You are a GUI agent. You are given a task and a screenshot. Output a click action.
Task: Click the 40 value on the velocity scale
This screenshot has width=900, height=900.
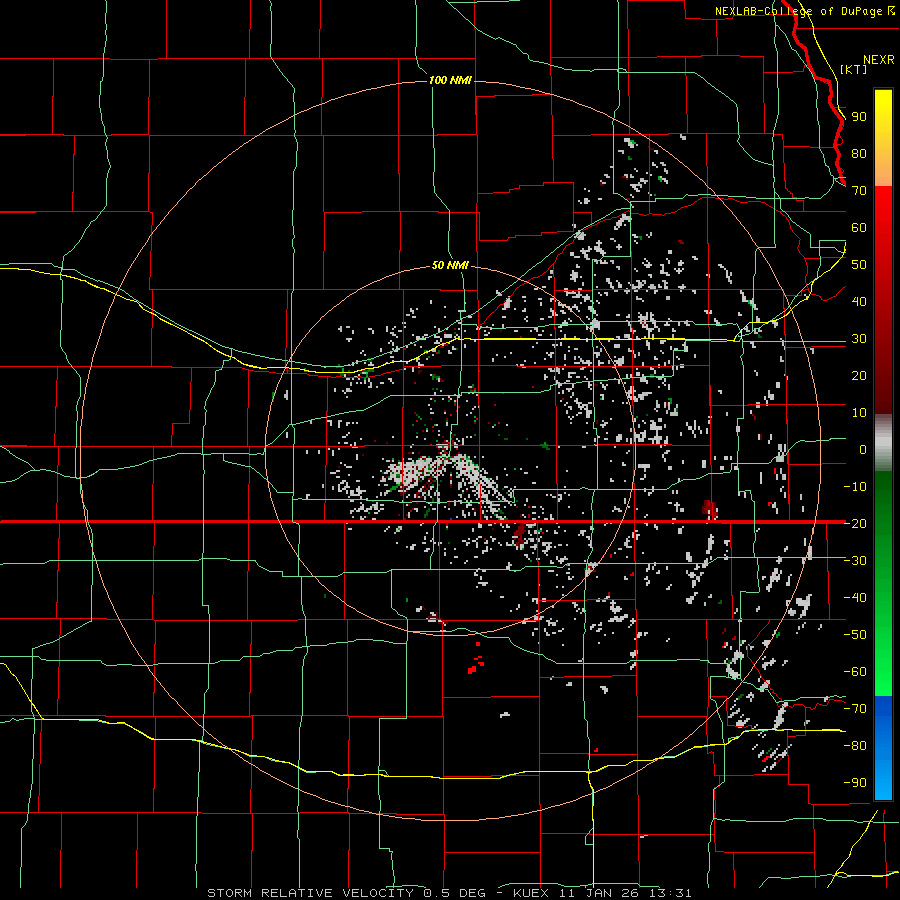[x=859, y=302]
